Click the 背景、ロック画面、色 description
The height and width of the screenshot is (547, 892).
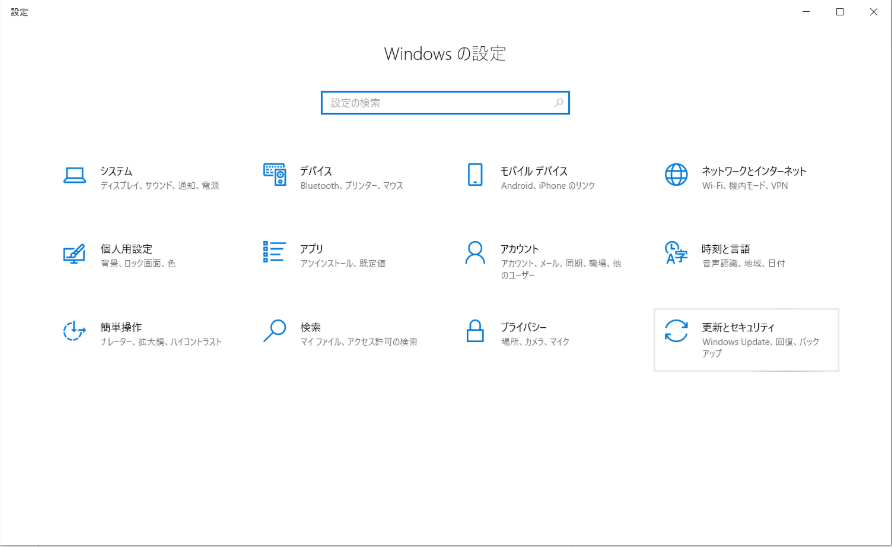(138, 263)
